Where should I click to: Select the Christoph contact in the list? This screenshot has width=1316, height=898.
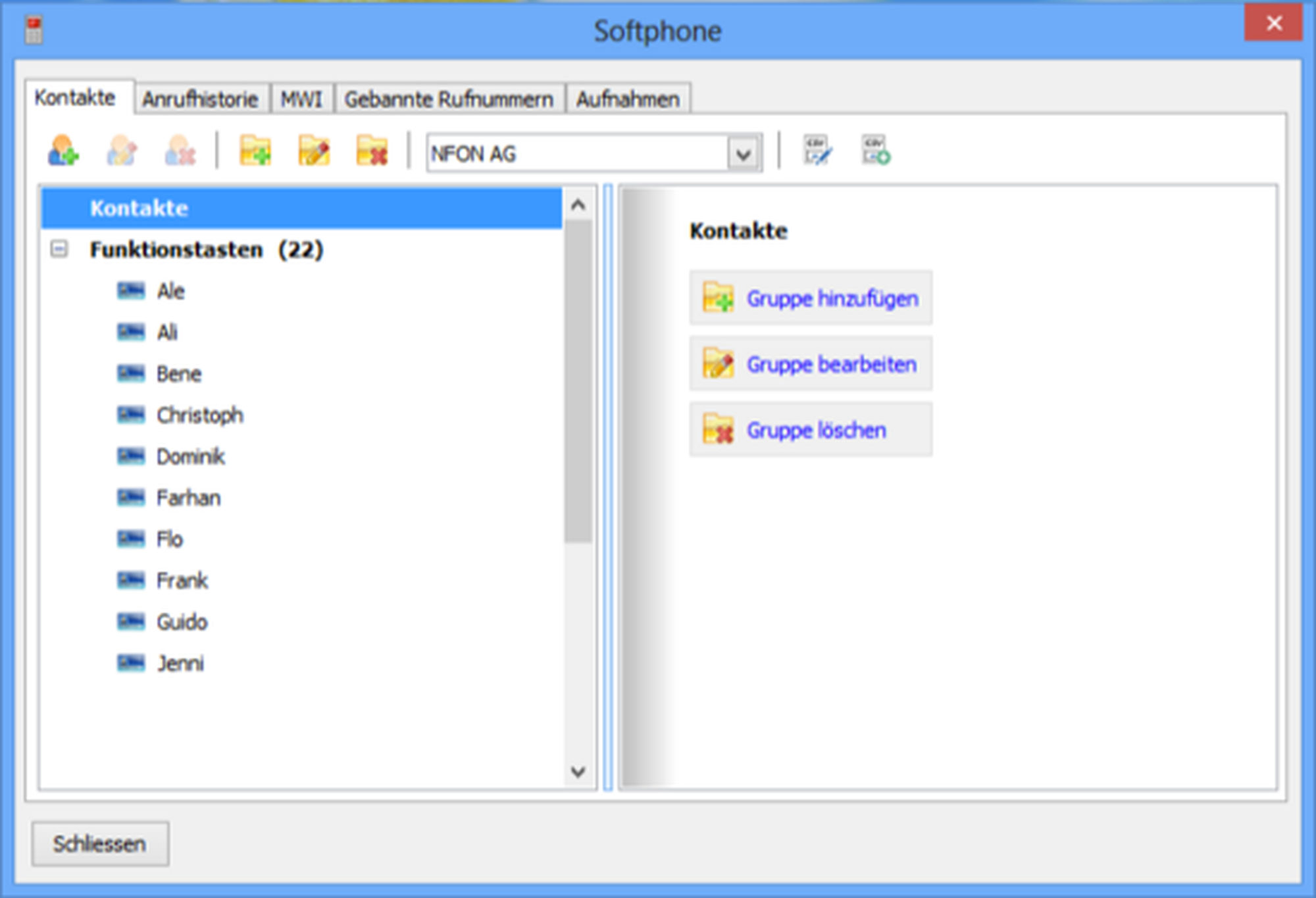click(199, 415)
